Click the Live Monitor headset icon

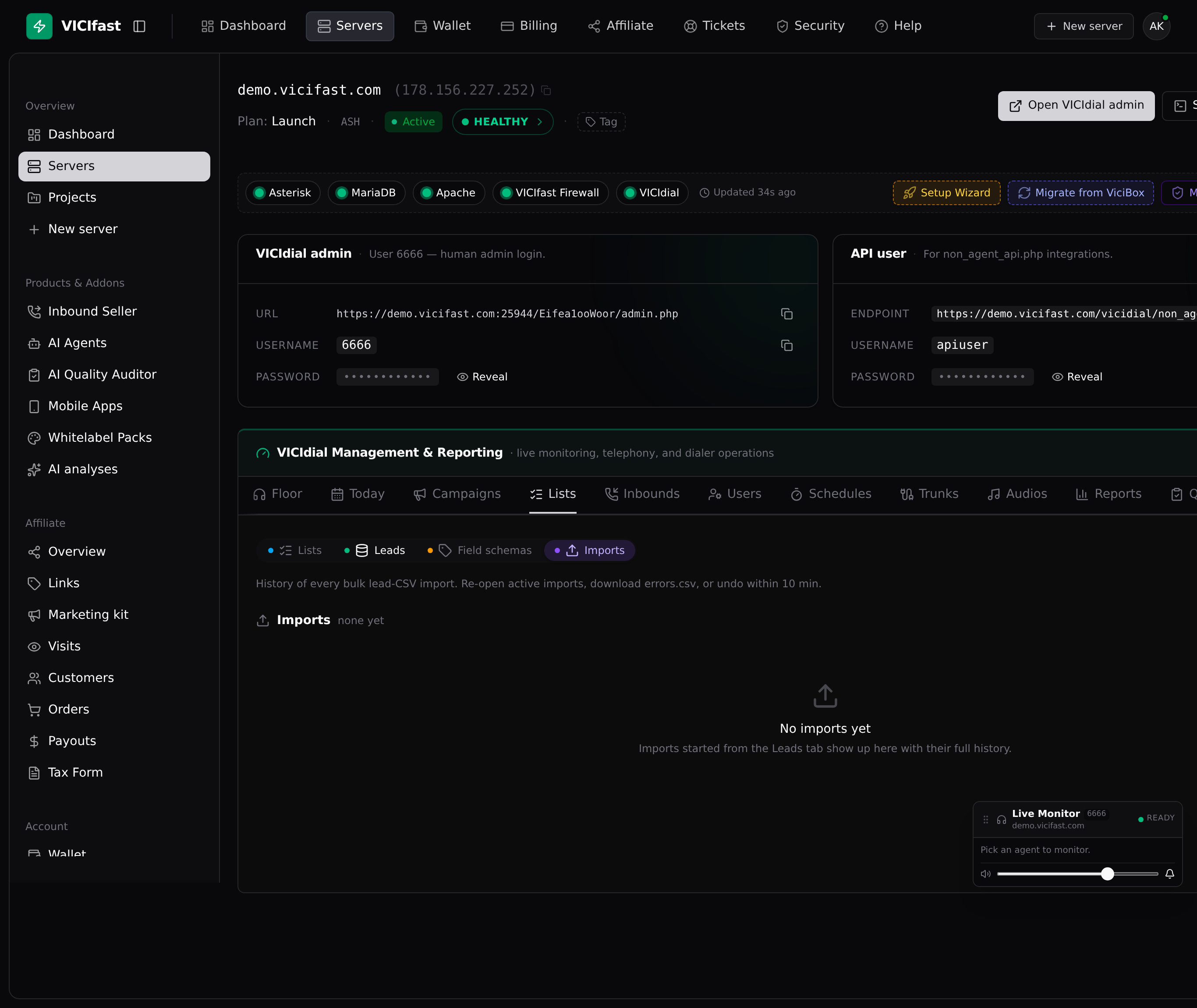[1002, 820]
